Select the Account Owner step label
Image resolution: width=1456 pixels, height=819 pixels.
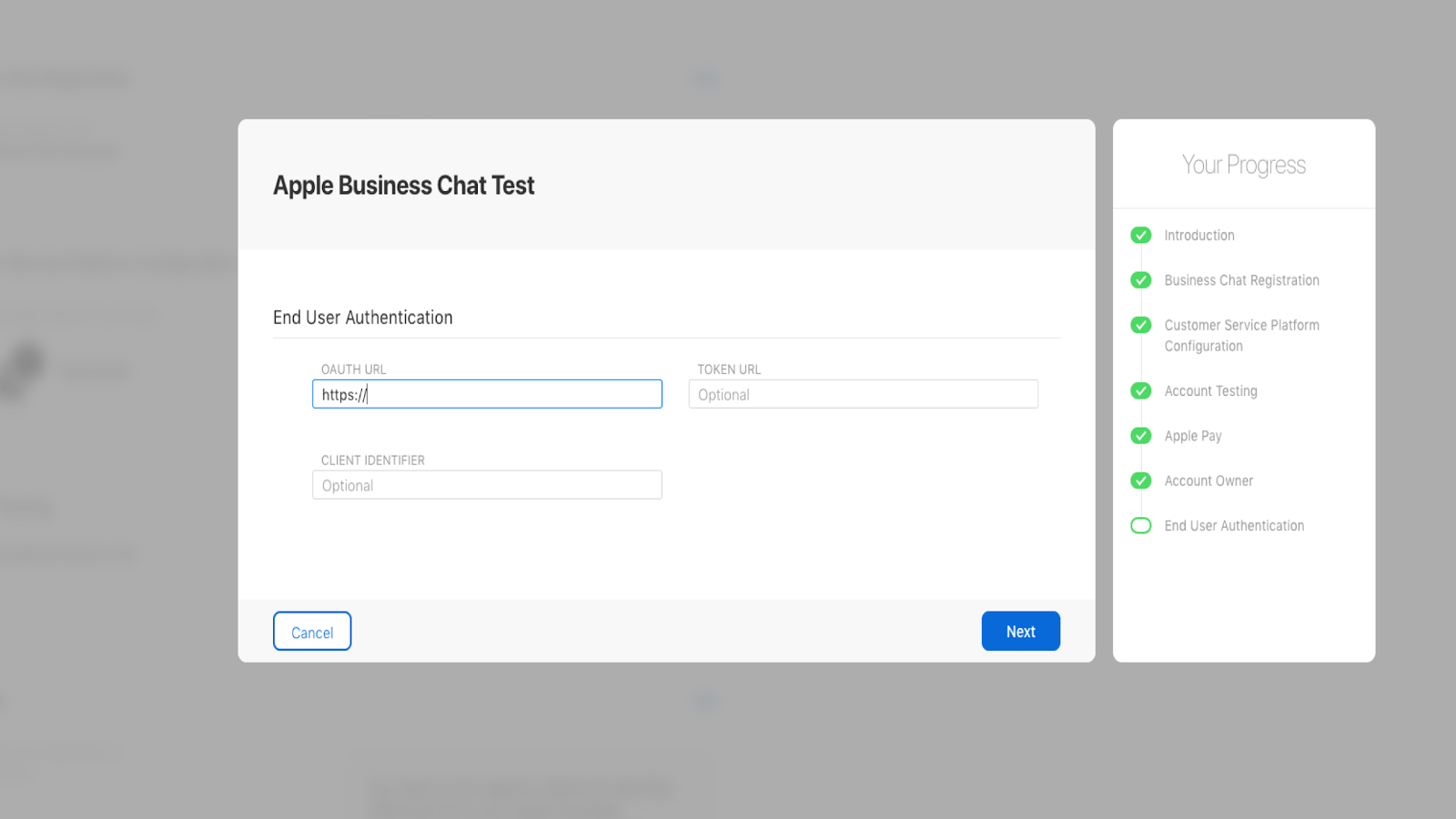click(1208, 480)
